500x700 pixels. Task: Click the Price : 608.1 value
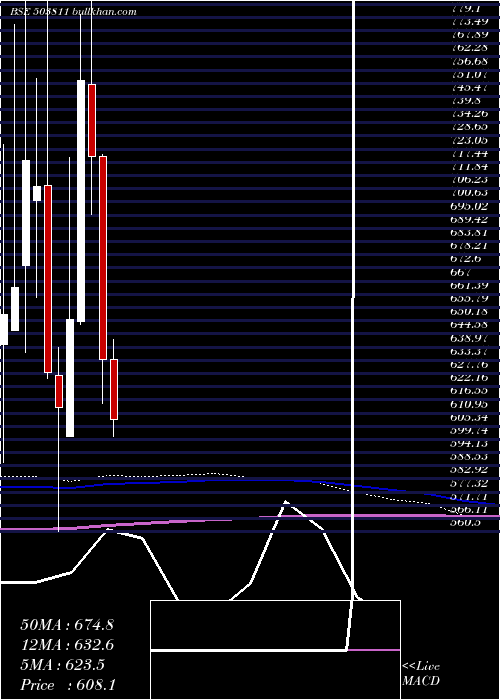pos(68,685)
